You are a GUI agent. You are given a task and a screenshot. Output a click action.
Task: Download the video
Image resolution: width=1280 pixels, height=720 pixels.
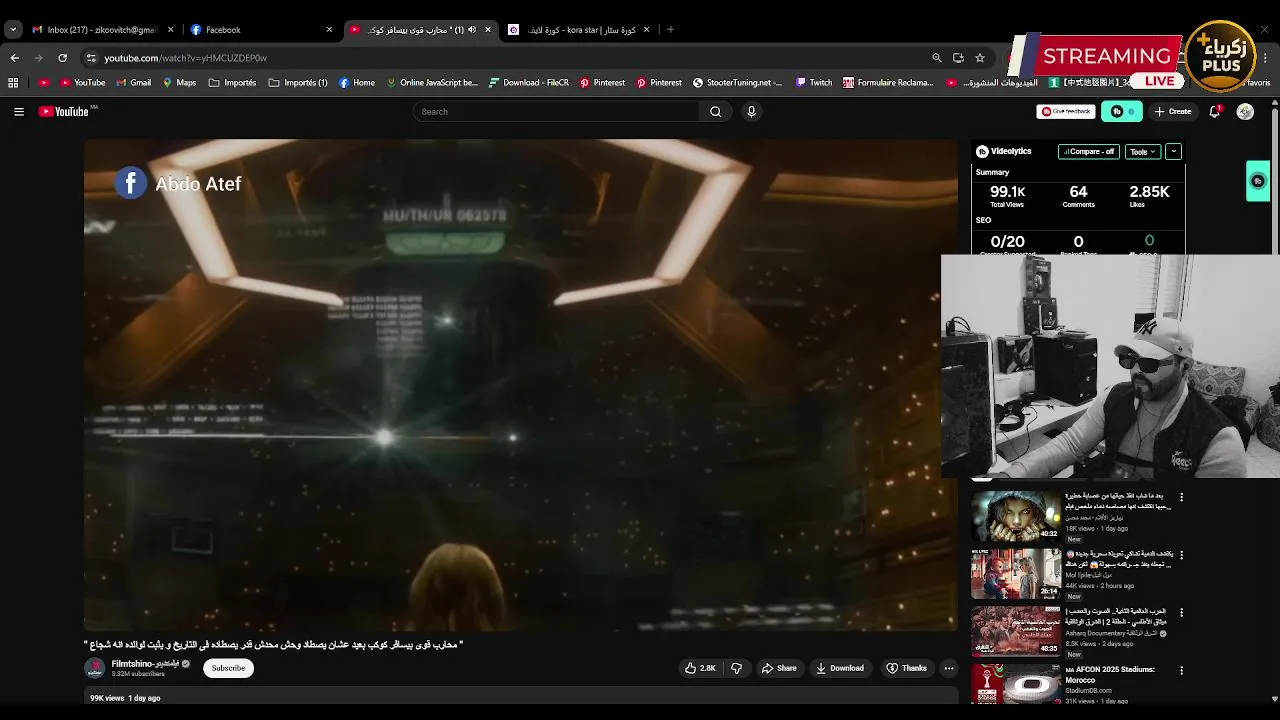(x=839, y=668)
